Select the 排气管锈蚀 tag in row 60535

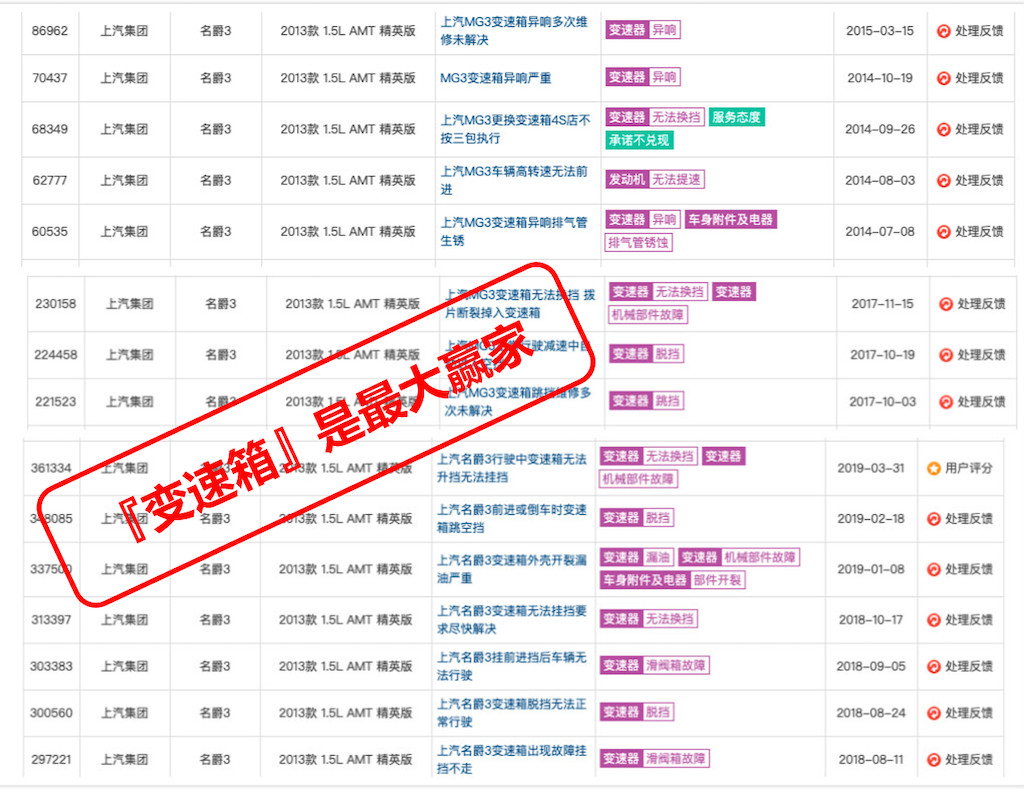point(638,243)
